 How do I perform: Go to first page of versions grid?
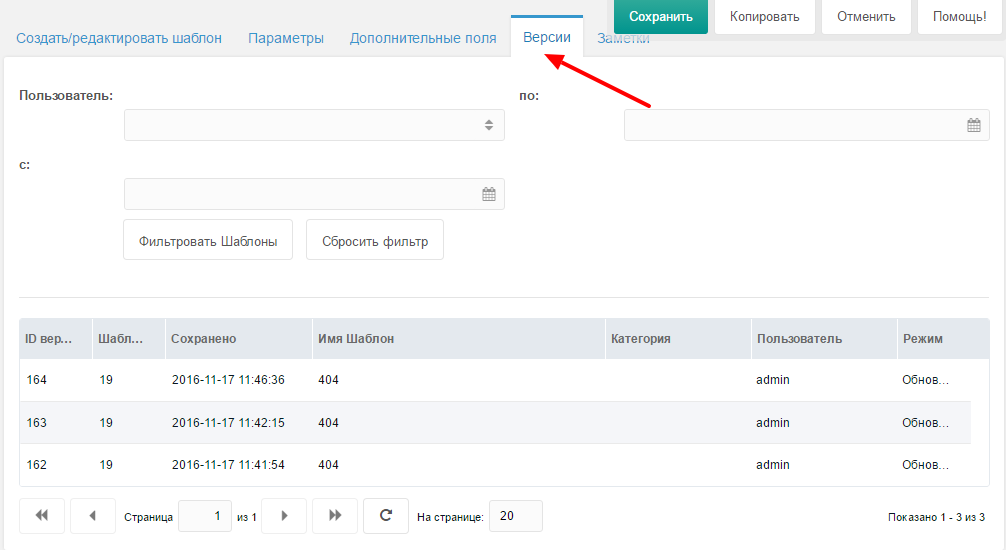42,516
